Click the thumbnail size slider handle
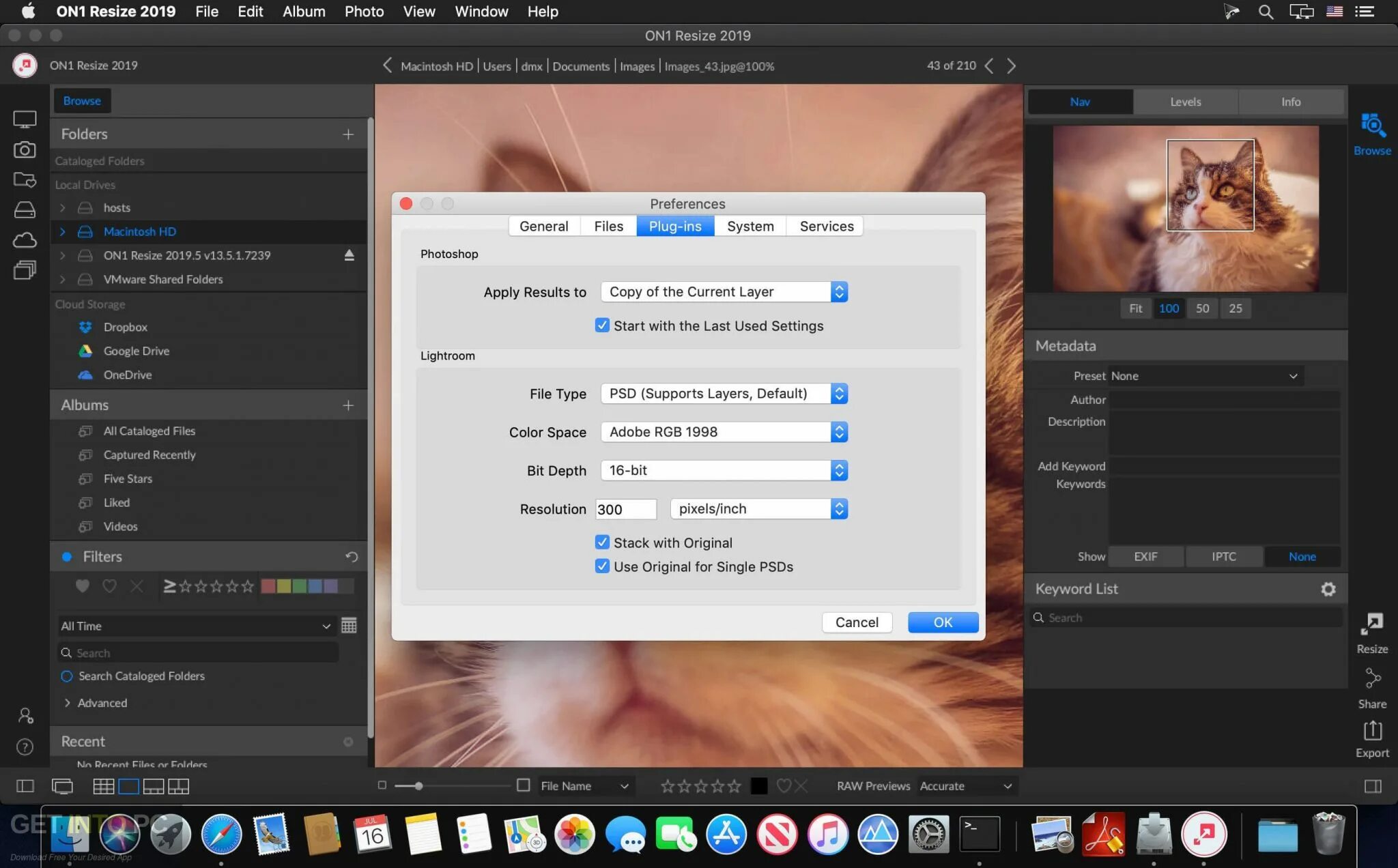This screenshot has width=1398, height=868. [418, 786]
